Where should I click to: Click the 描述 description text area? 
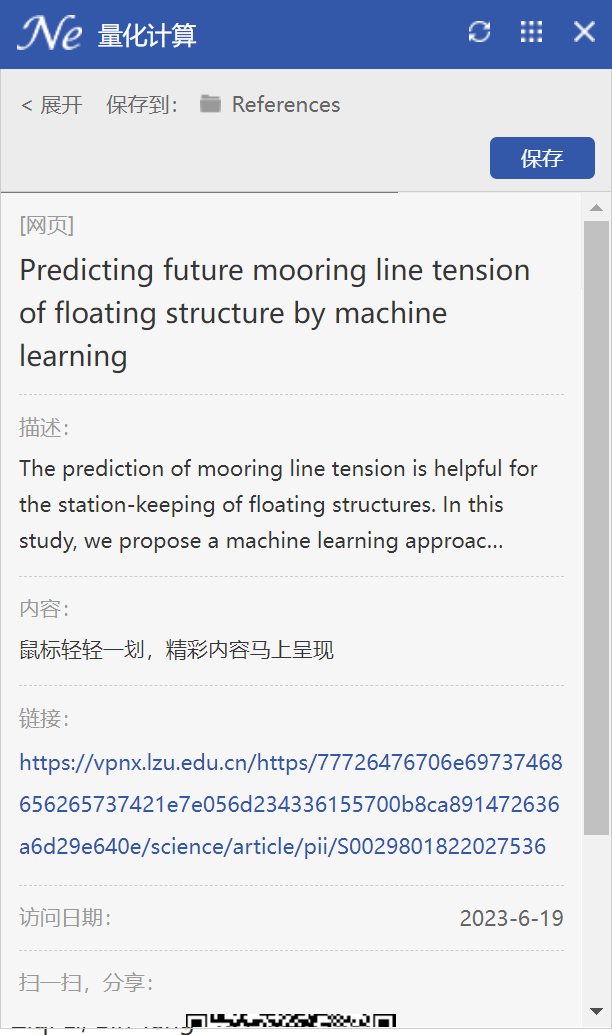point(278,504)
